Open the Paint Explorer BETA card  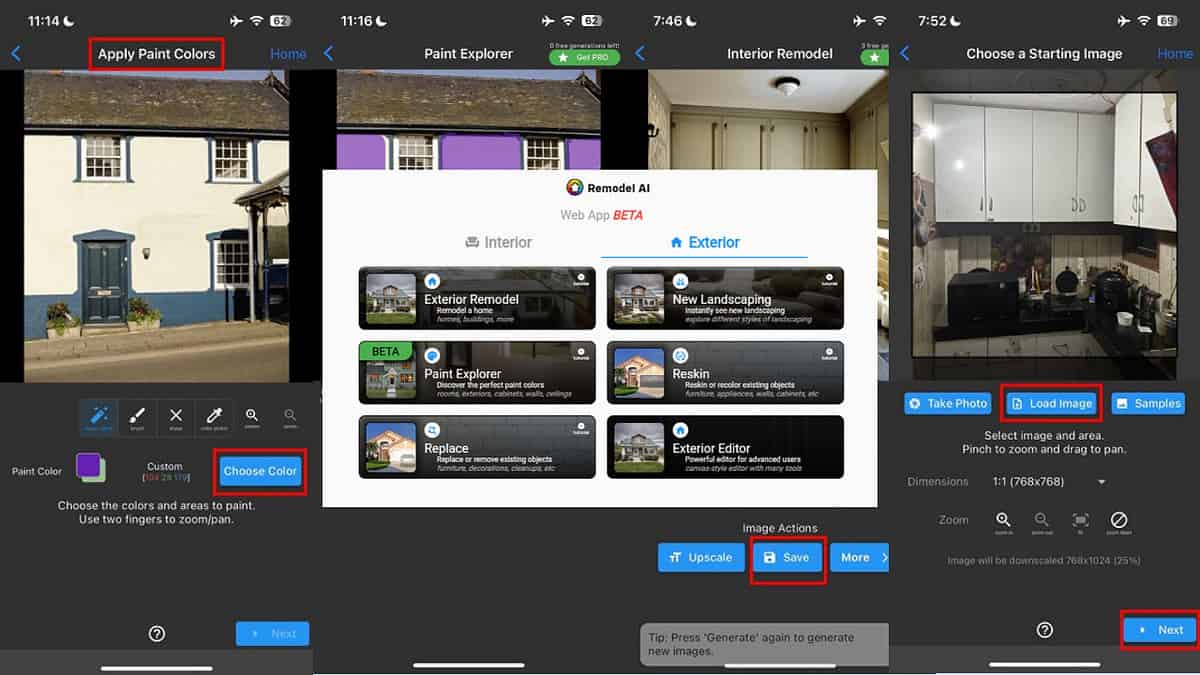click(477, 372)
